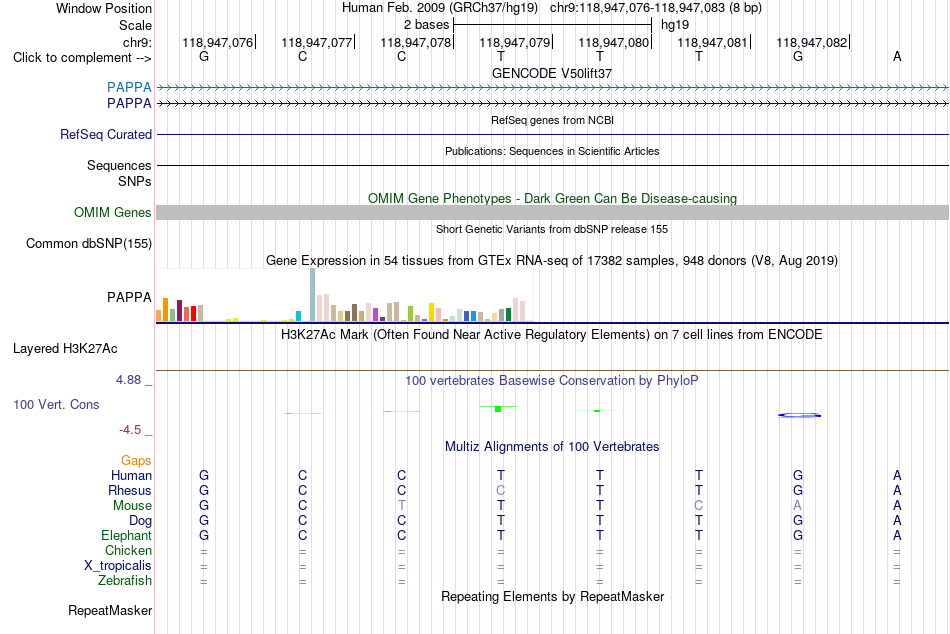Click the Scale label

tap(135, 25)
